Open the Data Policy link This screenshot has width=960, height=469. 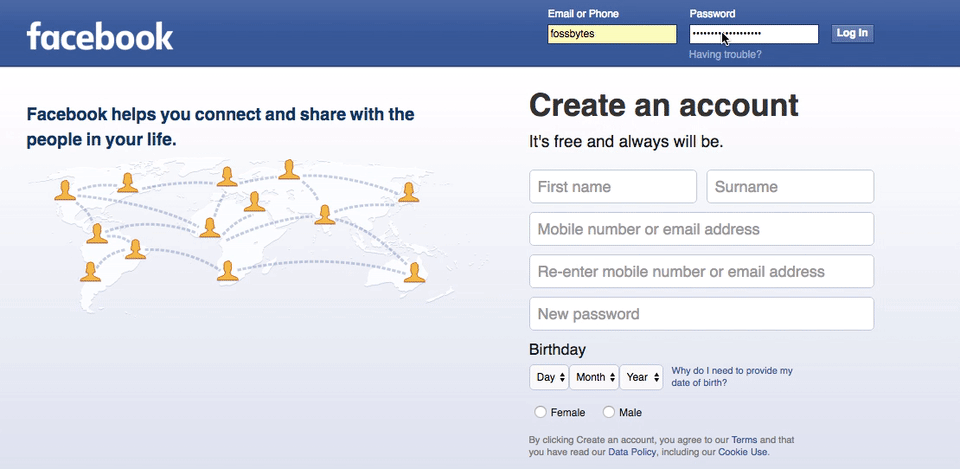pyautogui.click(x=632, y=452)
